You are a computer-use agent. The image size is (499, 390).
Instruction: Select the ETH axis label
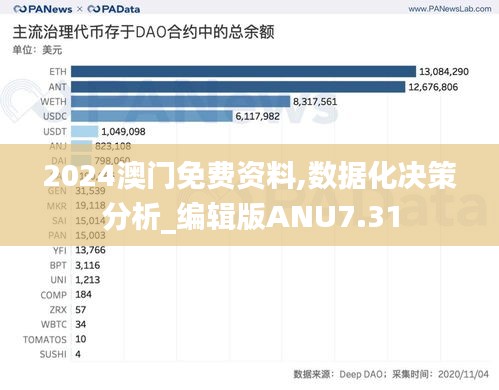58,72
